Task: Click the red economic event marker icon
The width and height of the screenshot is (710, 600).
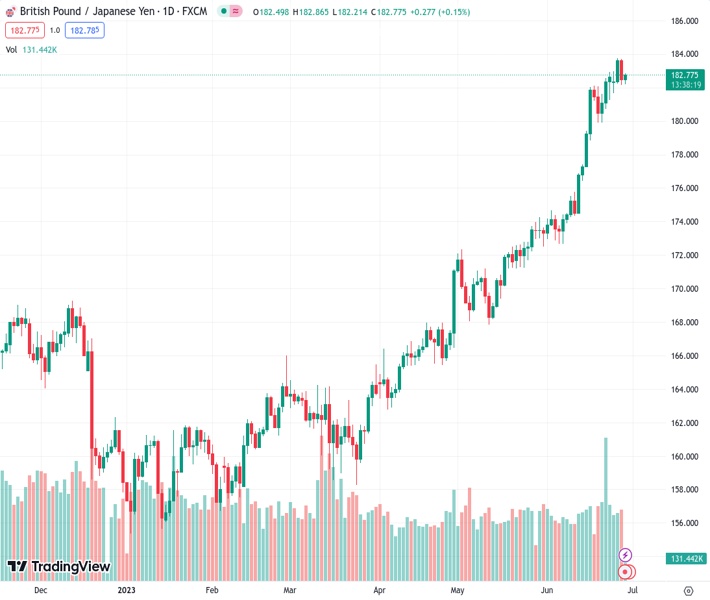Action: click(626, 572)
